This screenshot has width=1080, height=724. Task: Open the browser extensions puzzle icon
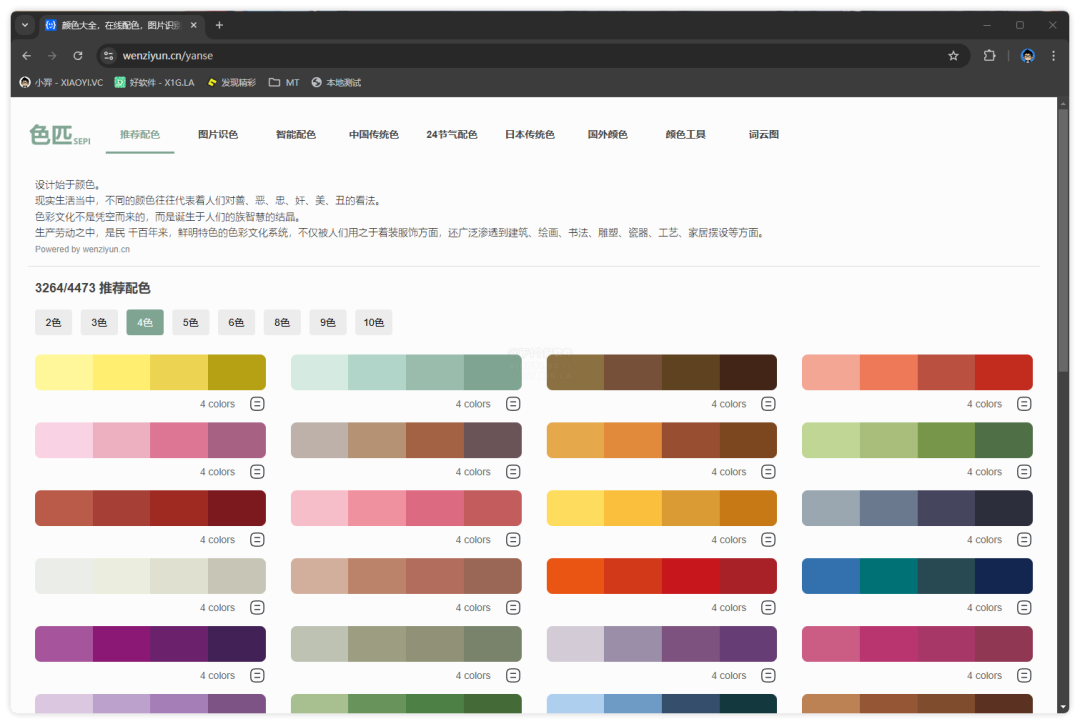[989, 56]
